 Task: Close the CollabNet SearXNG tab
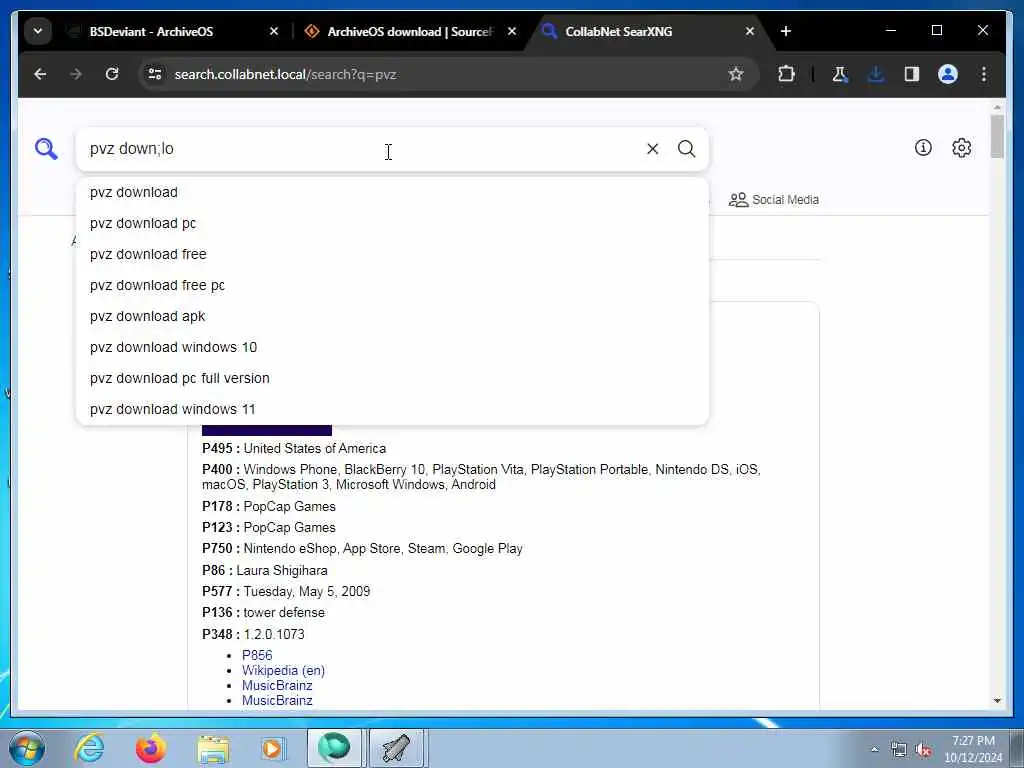[x=750, y=31]
